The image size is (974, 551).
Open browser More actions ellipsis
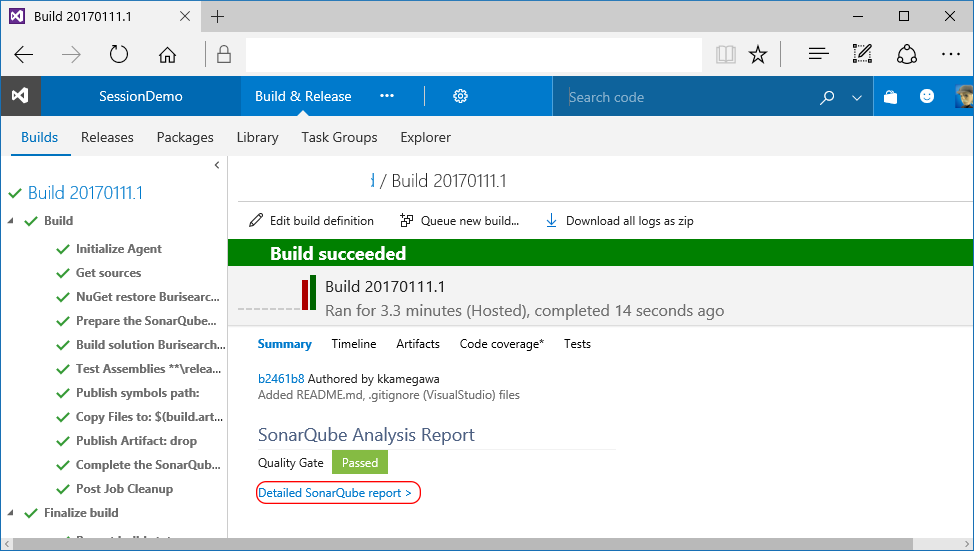pyautogui.click(x=950, y=54)
